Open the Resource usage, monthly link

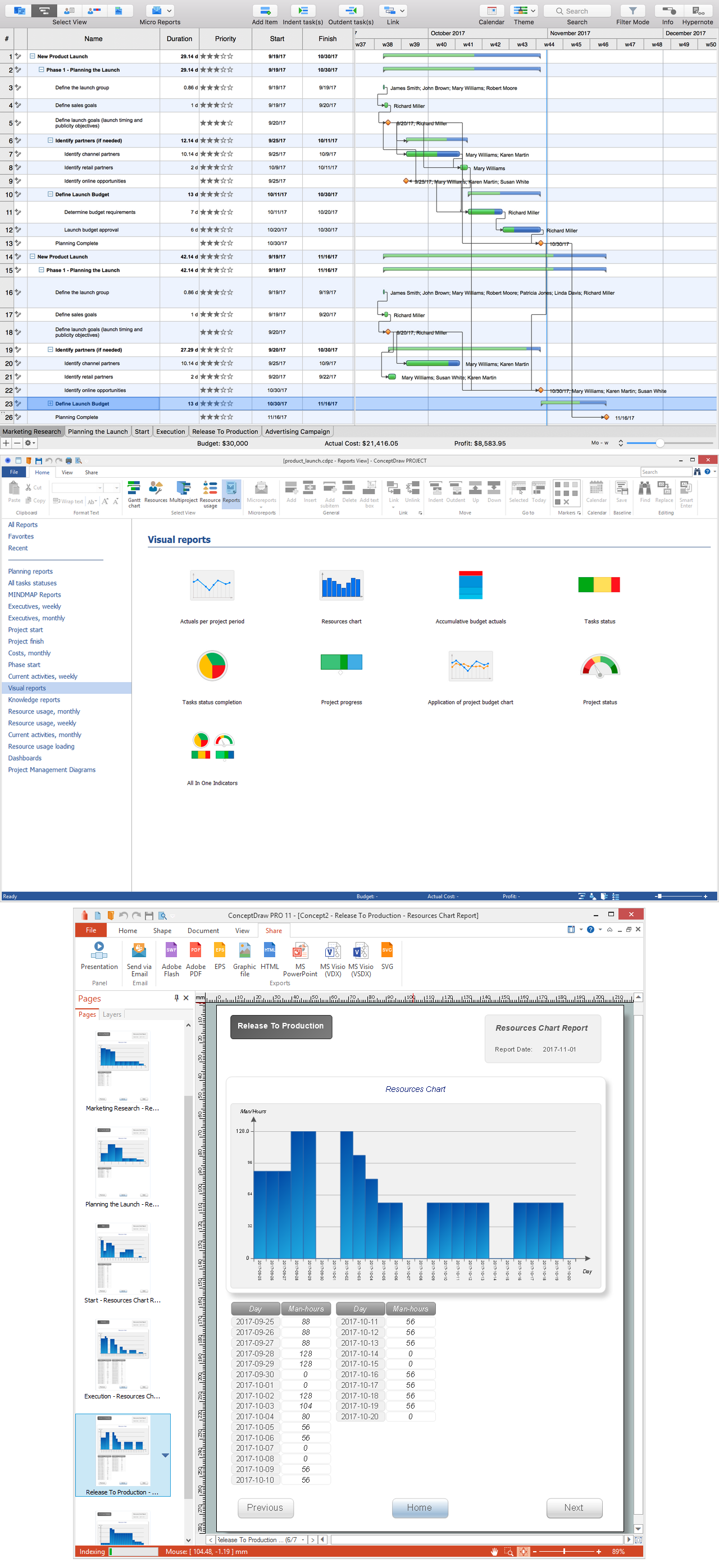tap(44, 711)
